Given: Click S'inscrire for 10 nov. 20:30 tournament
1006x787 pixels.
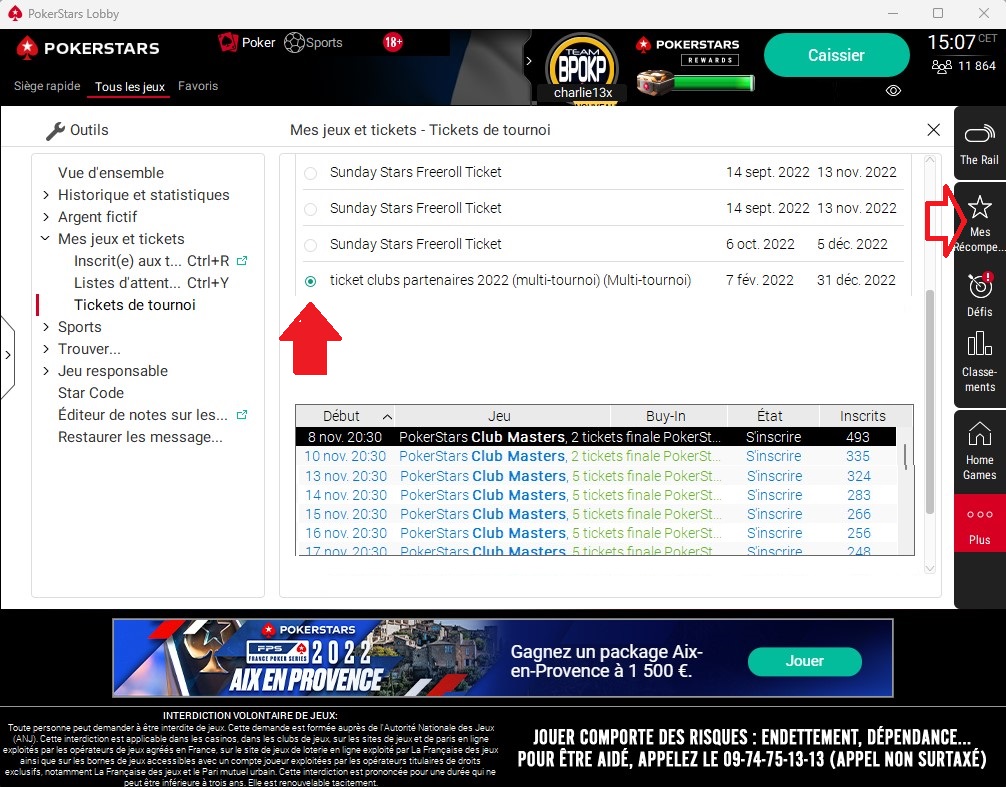Looking at the screenshot, I should click(773, 456).
